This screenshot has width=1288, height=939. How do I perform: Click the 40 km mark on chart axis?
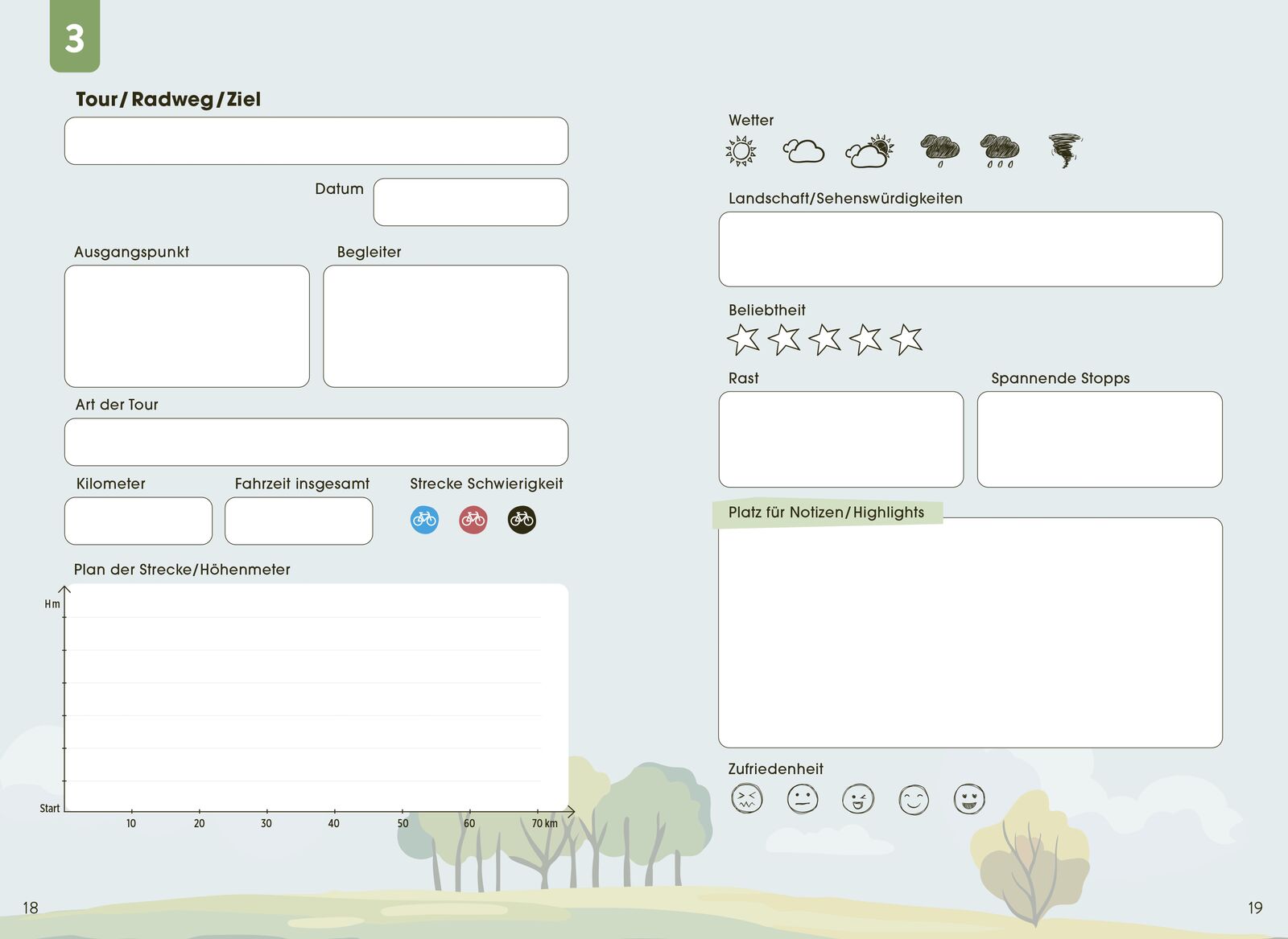tap(333, 822)
